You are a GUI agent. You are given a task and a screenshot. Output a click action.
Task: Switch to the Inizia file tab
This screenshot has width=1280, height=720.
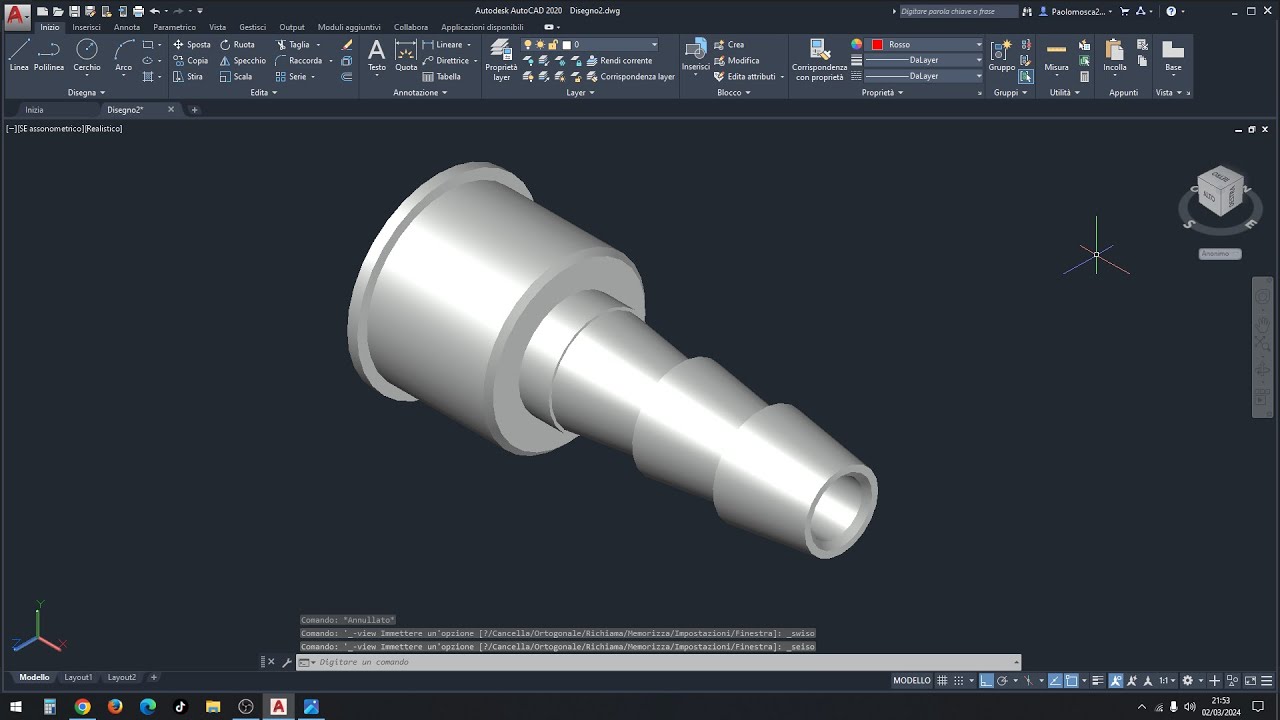[34, 110]
